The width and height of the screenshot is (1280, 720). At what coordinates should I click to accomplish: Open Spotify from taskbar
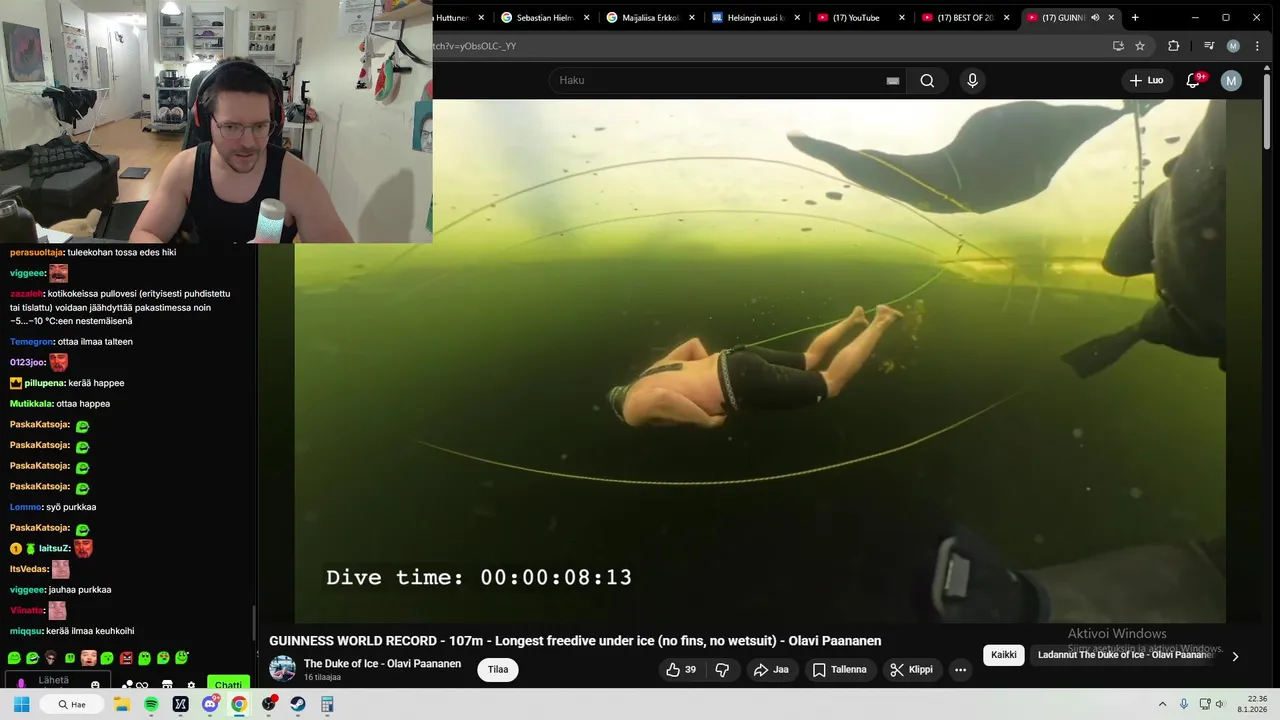pyautogui.click(x=151, y=704)
